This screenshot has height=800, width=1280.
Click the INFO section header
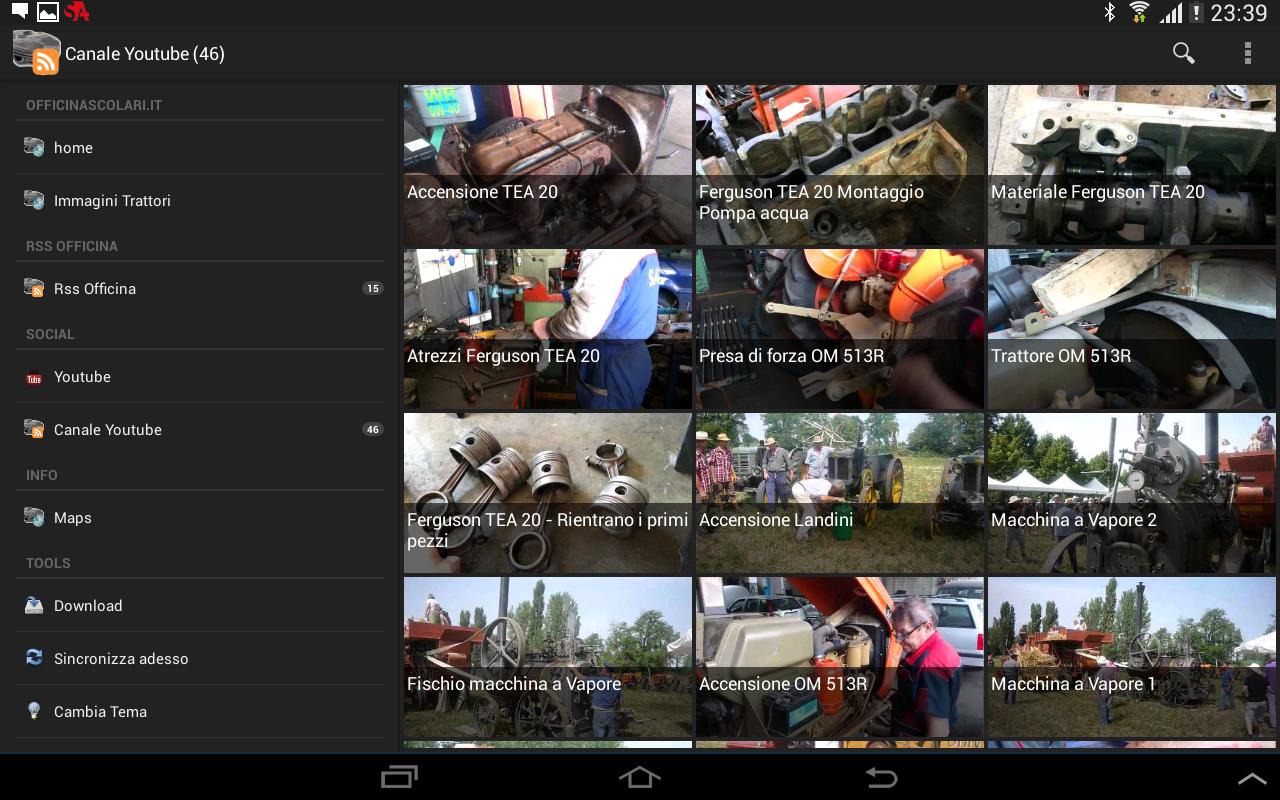42,475
